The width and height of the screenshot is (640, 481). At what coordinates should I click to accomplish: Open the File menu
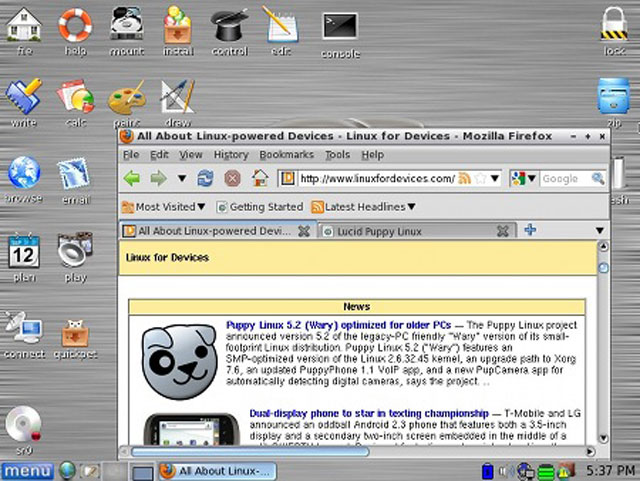pos(131,155)
